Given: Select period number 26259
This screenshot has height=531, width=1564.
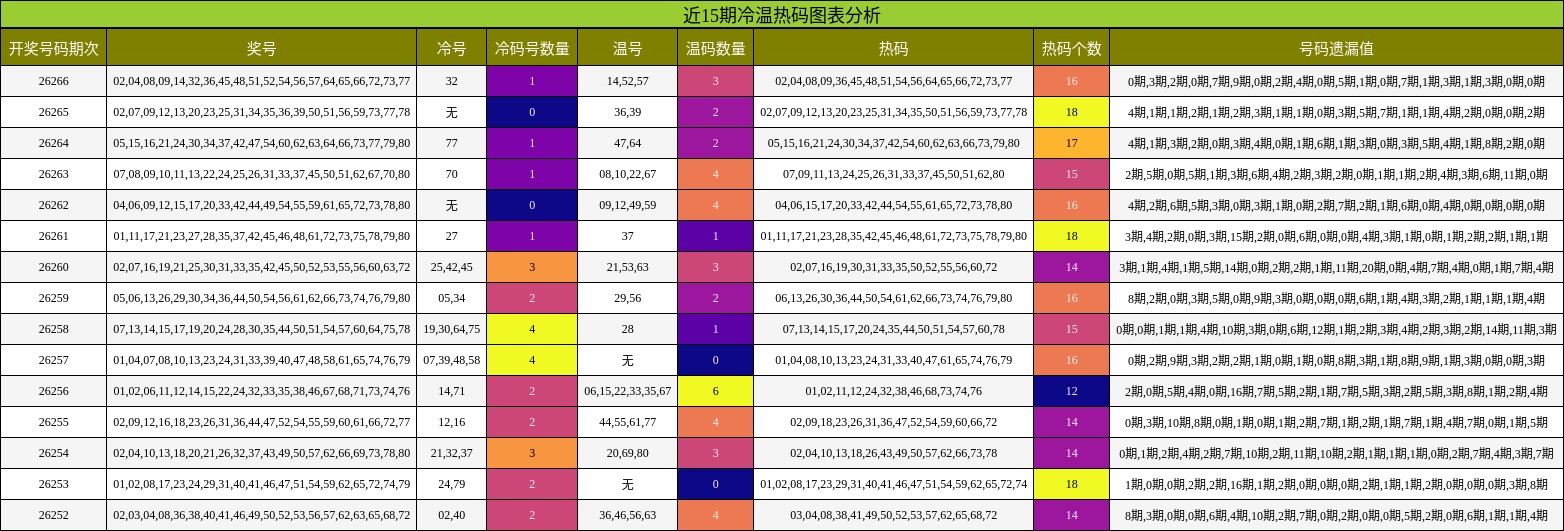Looking at the screenshot, I should click(54, 298).
